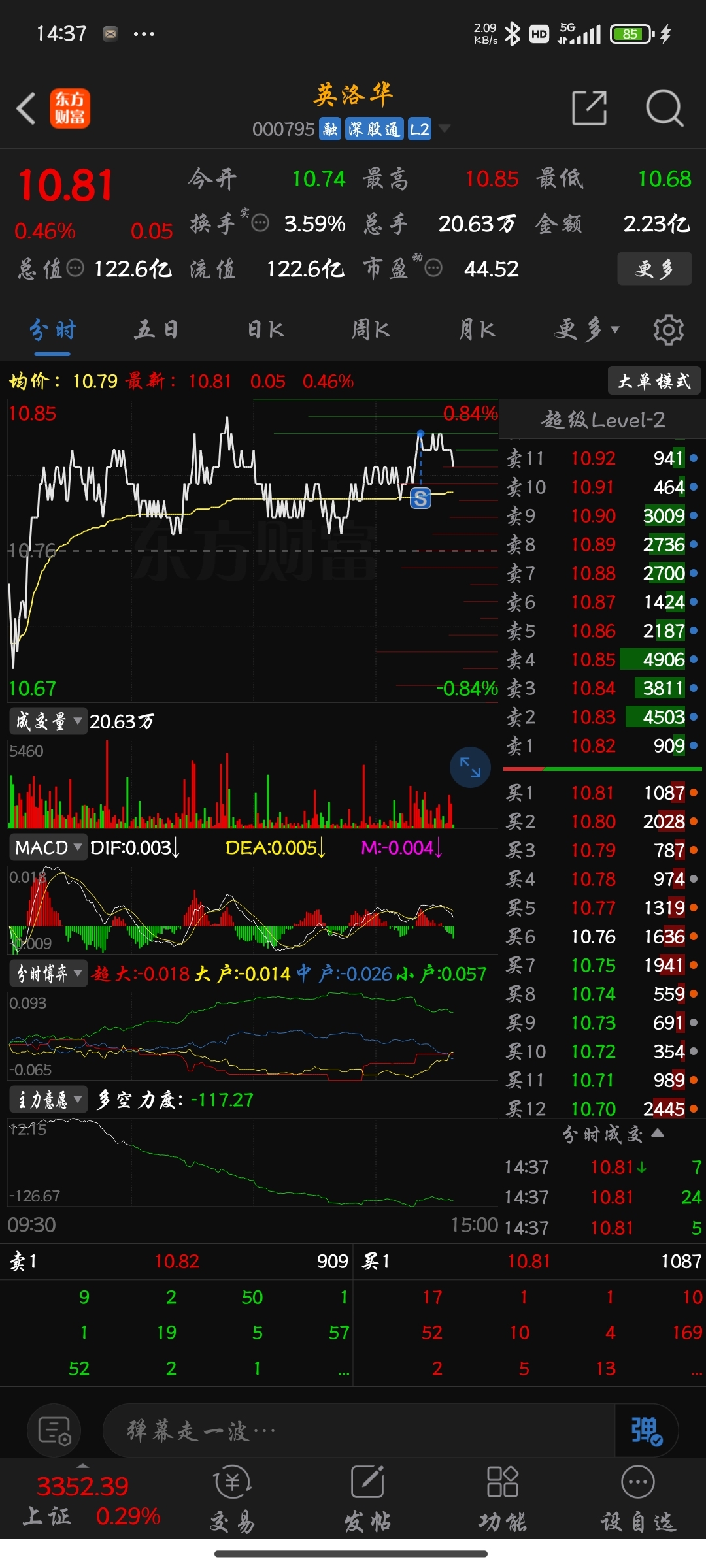Collapse the 分时成交 section arrow
Screen dimensions: 706x1568
[658, 1133]
